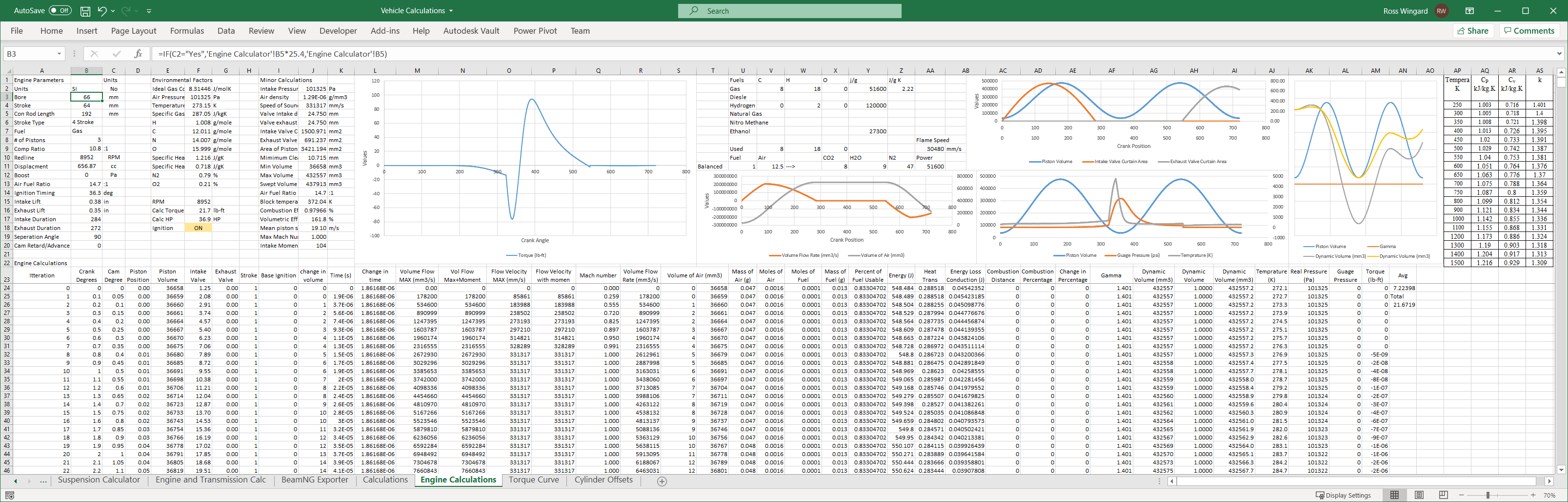Open the Comments button
This screenshot has width=1568, height=502.
[1528, 30]
